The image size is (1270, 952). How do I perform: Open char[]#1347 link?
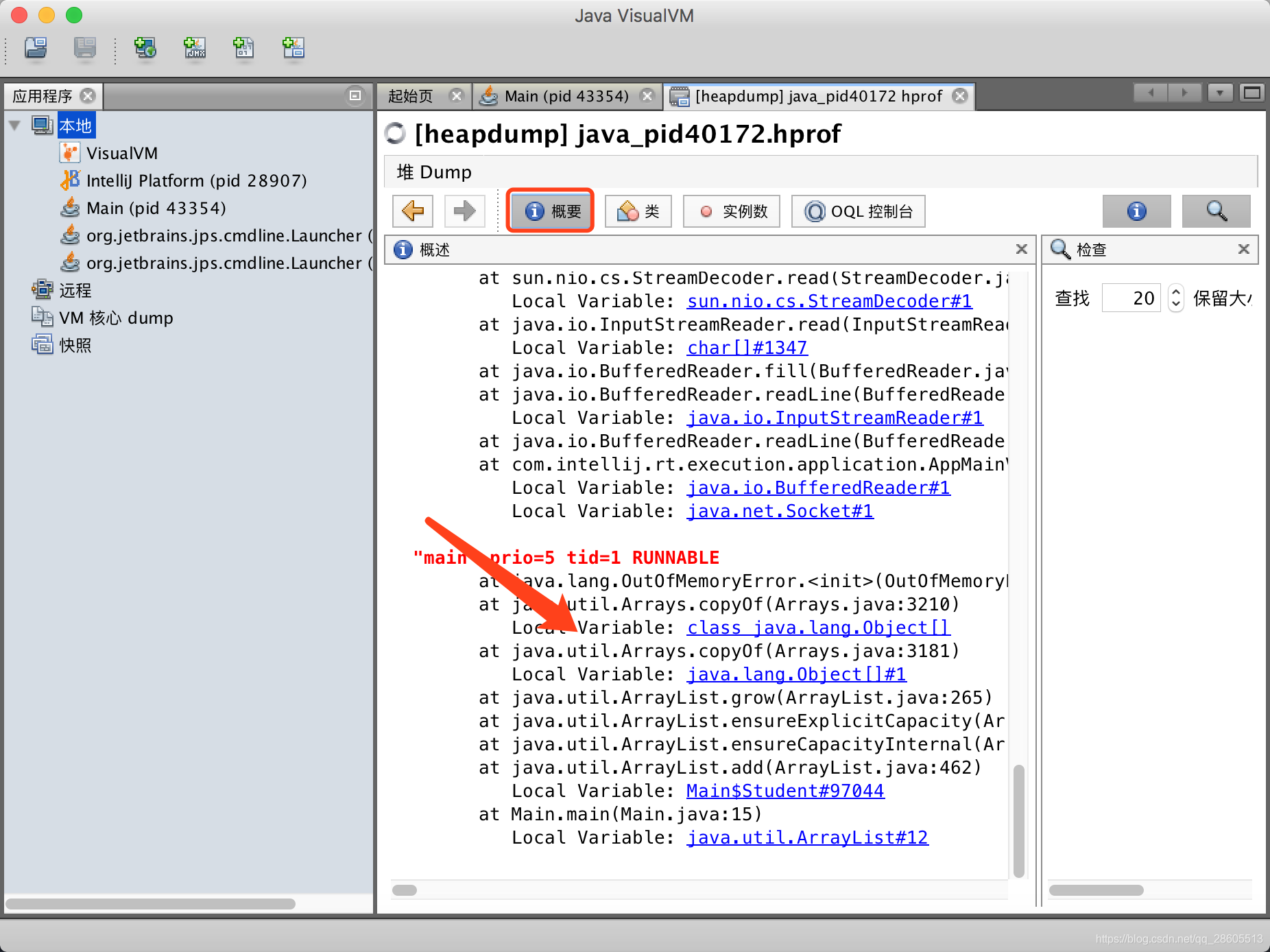(x=747, y=348)
